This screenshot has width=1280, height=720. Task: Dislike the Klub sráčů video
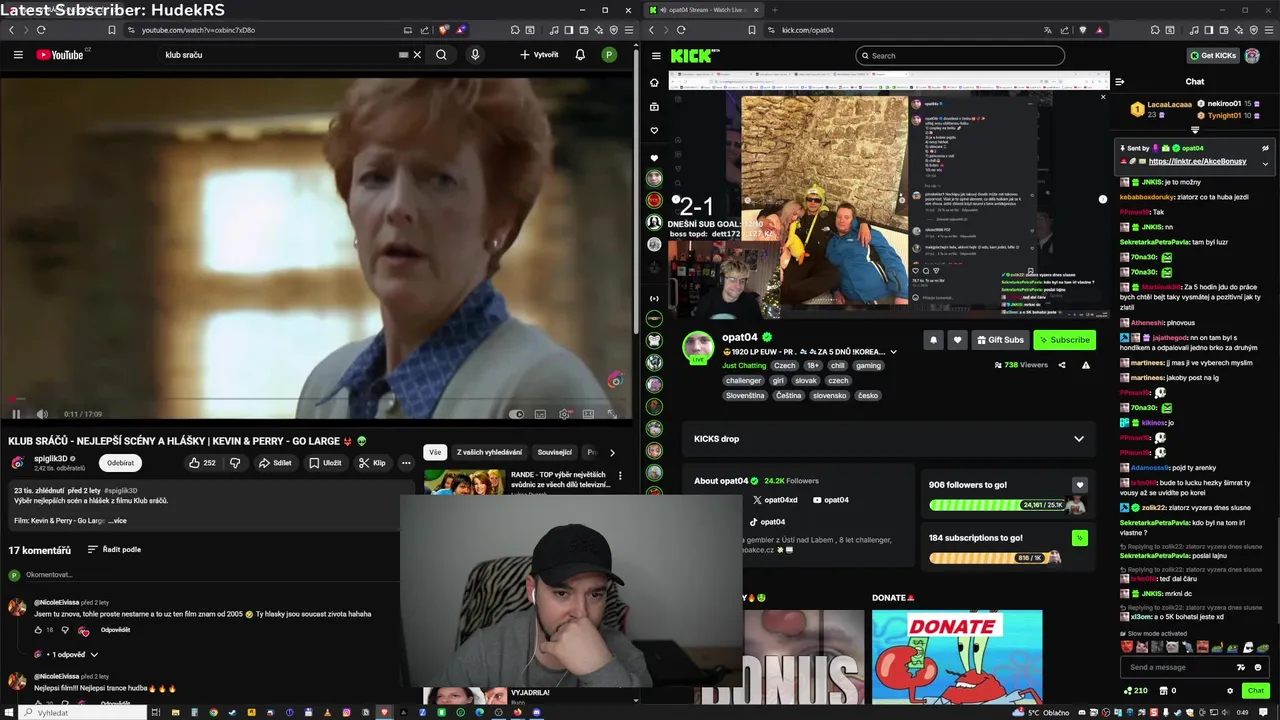pyautogui.click(x=235, y=463)
